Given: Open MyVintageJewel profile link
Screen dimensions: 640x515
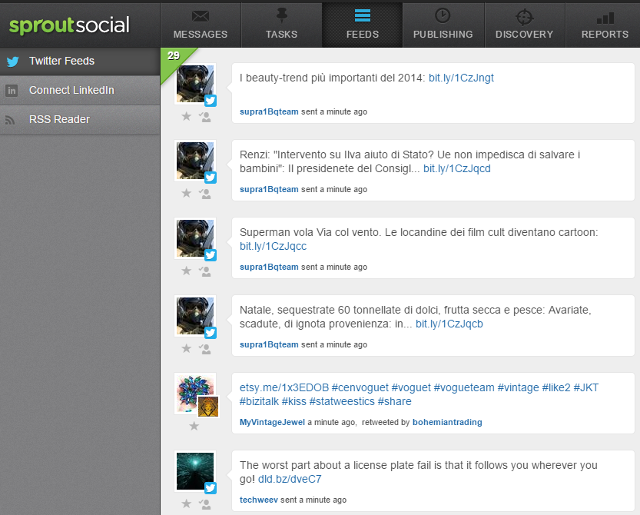Looking at the screenshot, I should (272, 422).
